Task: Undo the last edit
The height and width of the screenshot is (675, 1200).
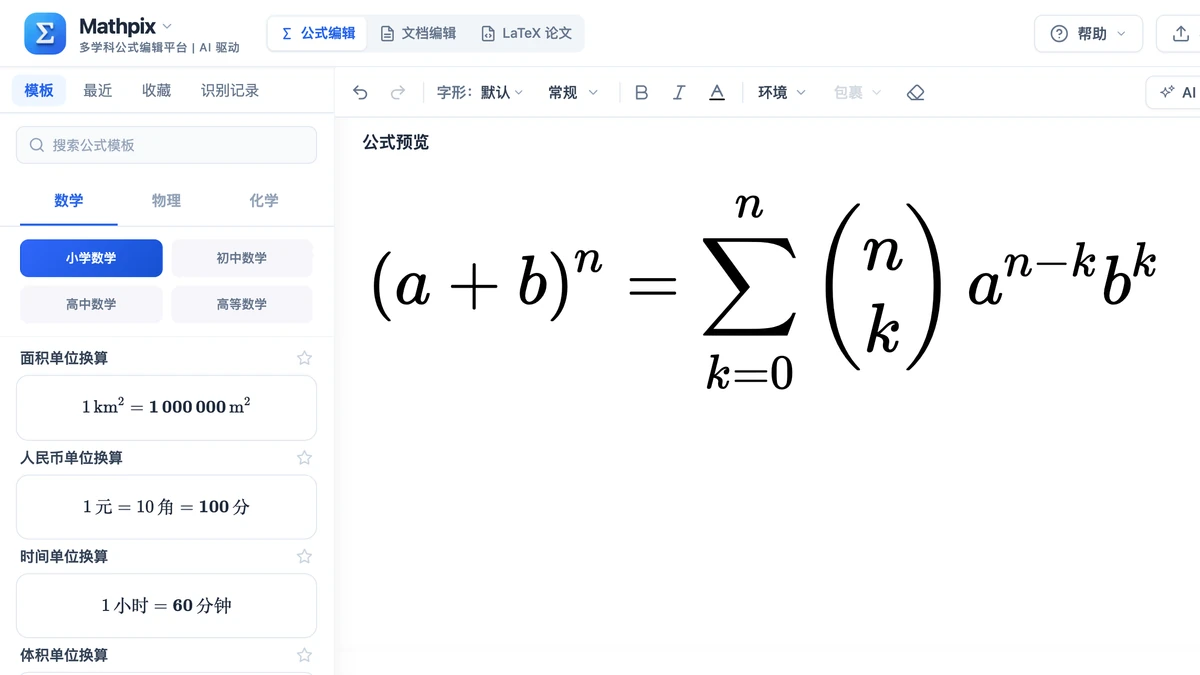Action: [x=361, y=93]
